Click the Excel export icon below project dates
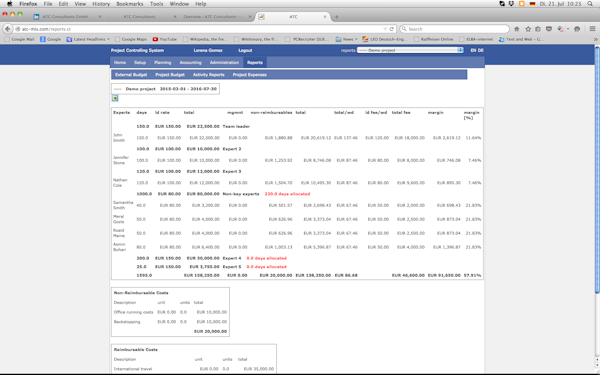Image resolution: width=600 pixels, height=375 pixels. 115,98
